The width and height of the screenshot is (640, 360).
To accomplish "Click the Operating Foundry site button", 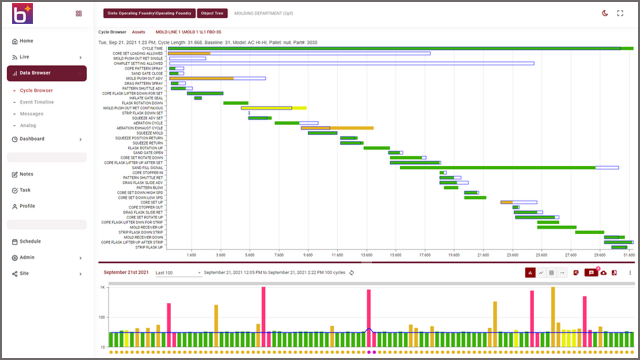I will (x=149, y=13).
